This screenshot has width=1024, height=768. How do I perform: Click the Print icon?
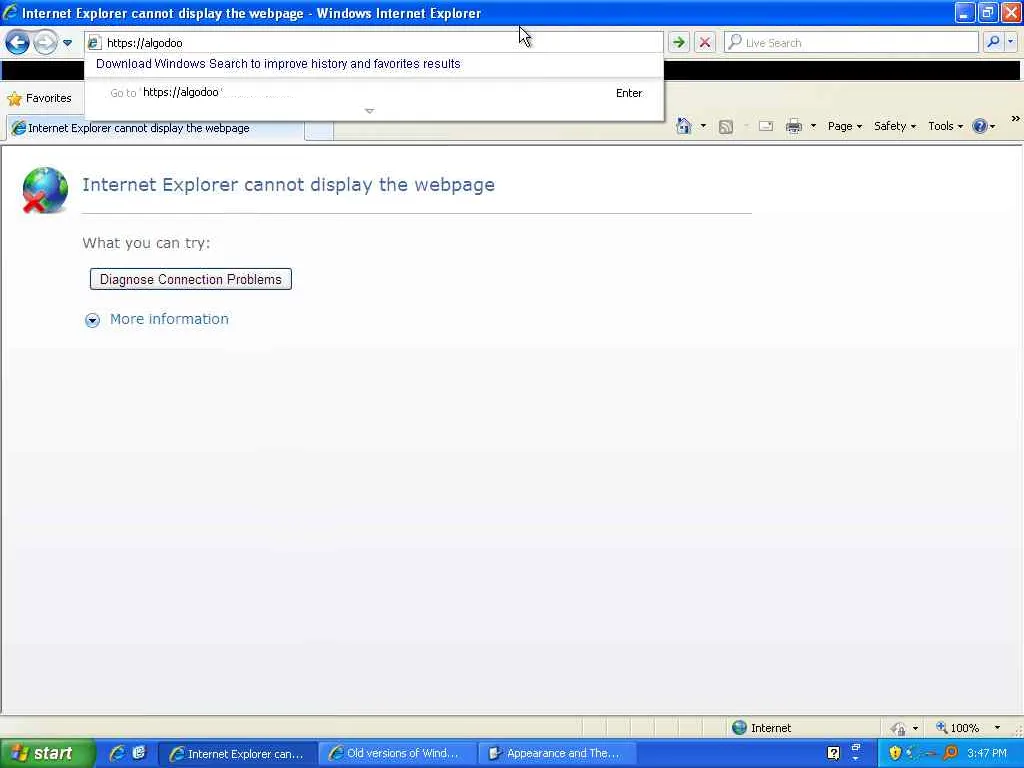click(793, 126)
